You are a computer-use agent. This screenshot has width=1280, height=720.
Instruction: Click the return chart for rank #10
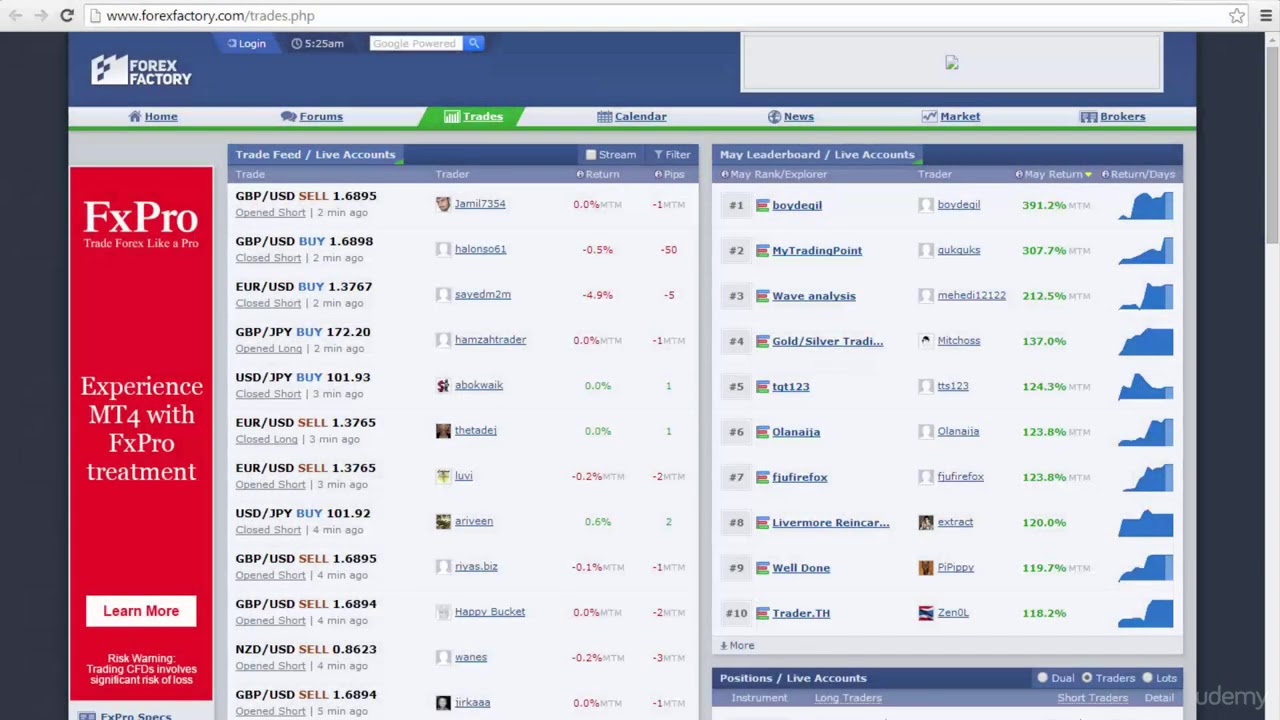point(1146,613)
